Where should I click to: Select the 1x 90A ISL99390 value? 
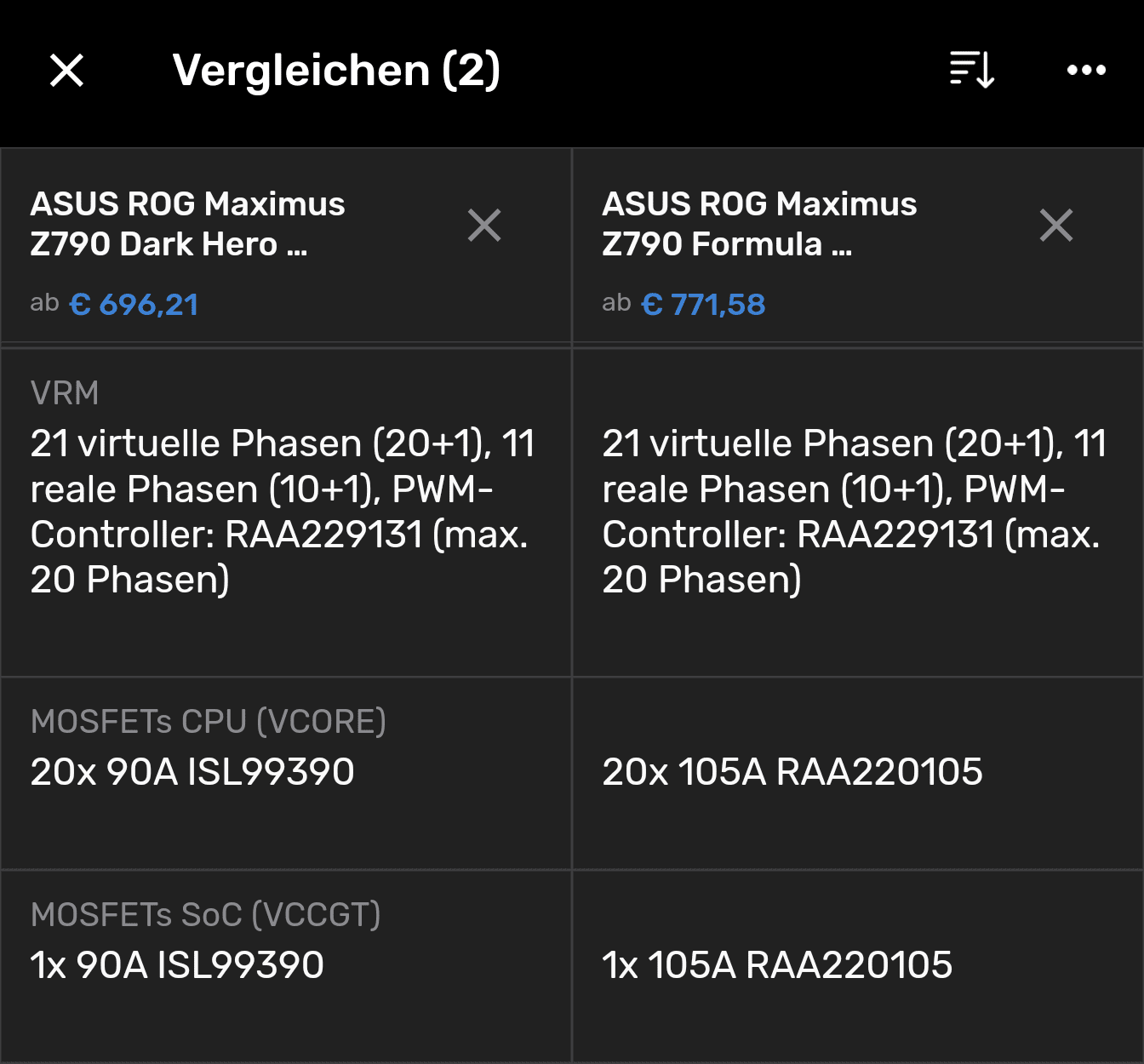tap(177, 965)
